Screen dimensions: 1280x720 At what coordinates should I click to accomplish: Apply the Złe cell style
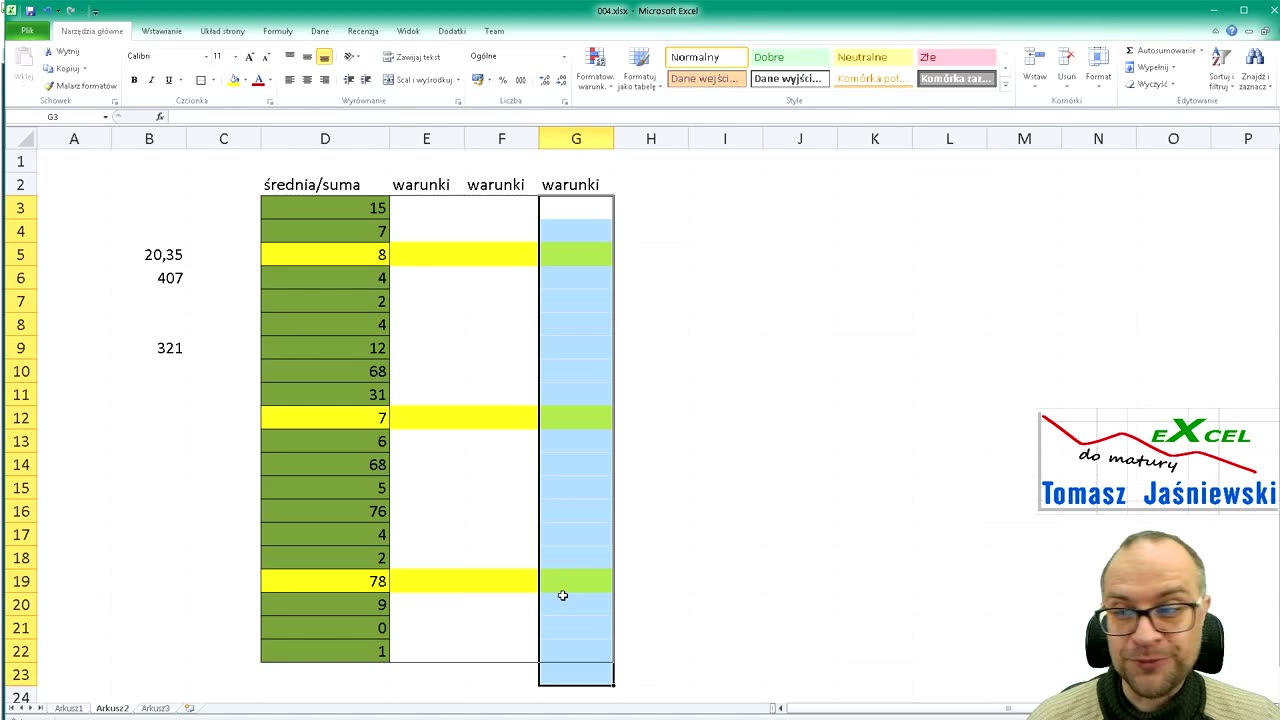tap(957, 57)
